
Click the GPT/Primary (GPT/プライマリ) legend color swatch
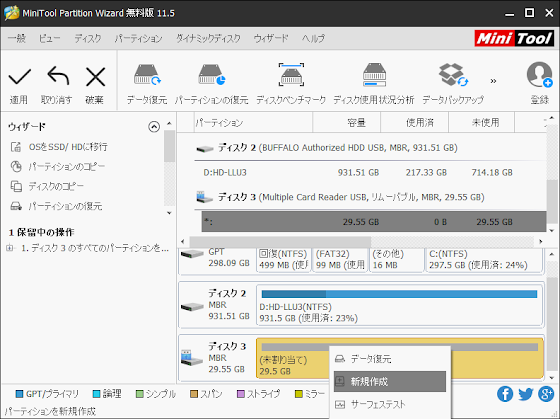point(19,394)
